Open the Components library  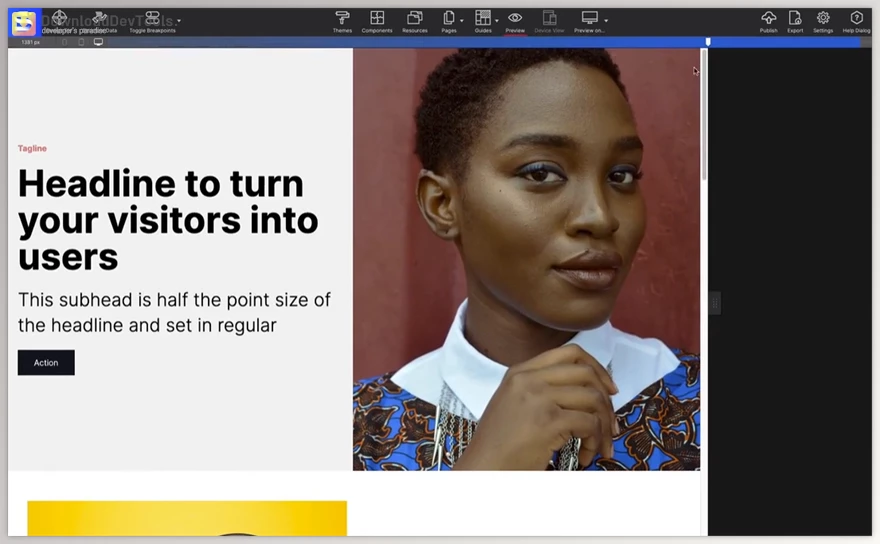pyautogui.click(x=377, y=21)
